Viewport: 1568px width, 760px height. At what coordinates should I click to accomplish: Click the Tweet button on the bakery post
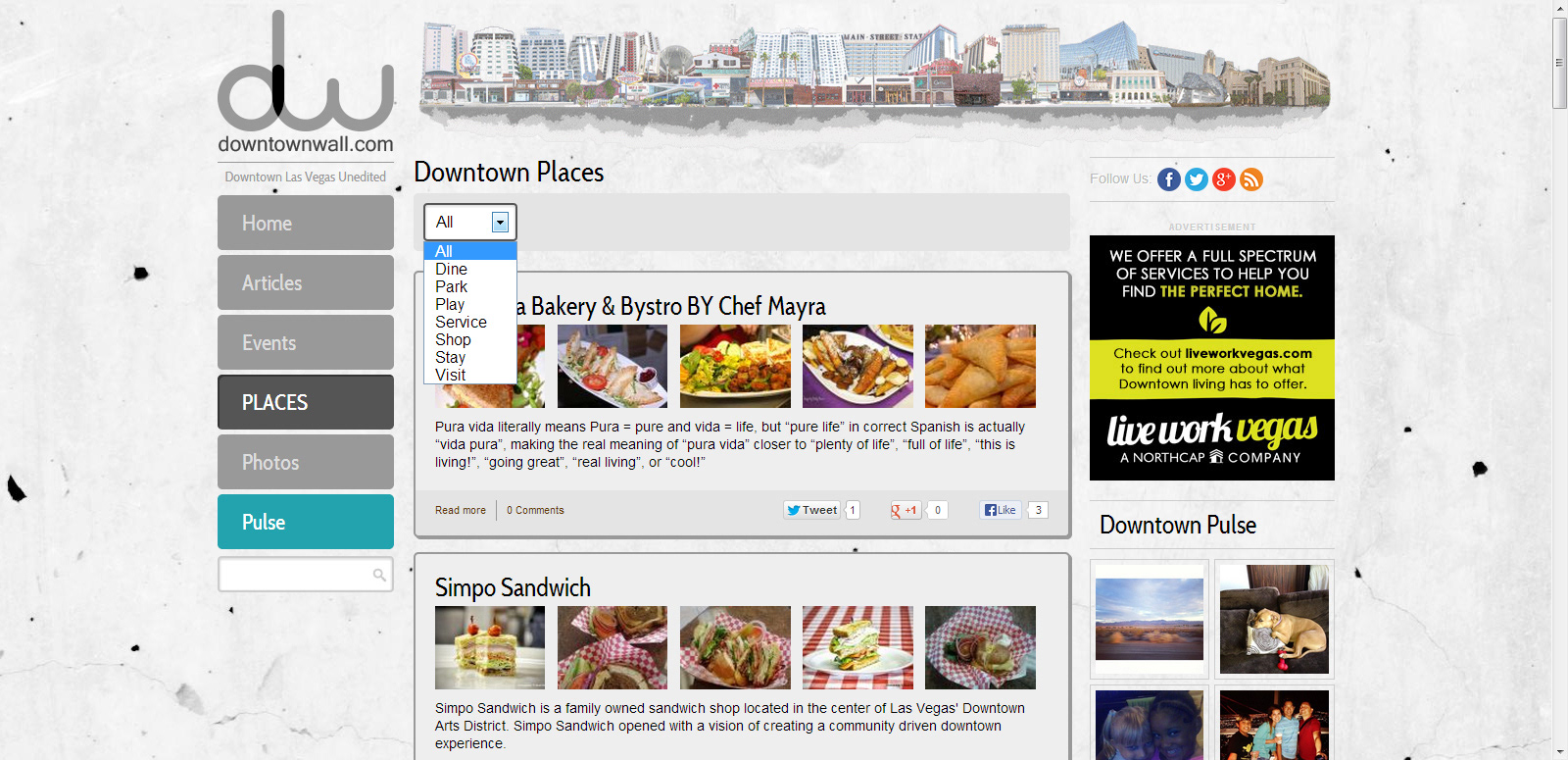(811, 510)
